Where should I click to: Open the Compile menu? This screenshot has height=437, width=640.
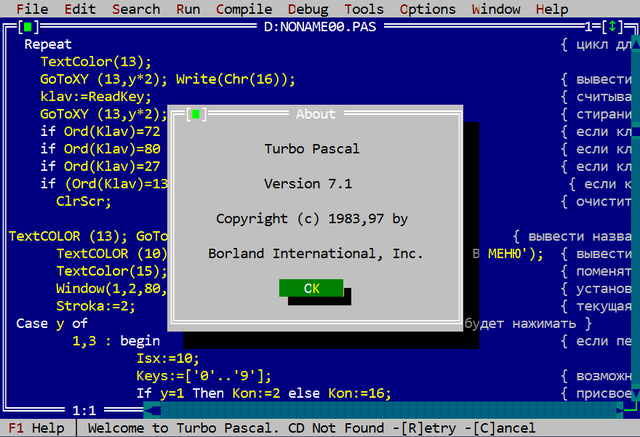(x=244, y=9)
